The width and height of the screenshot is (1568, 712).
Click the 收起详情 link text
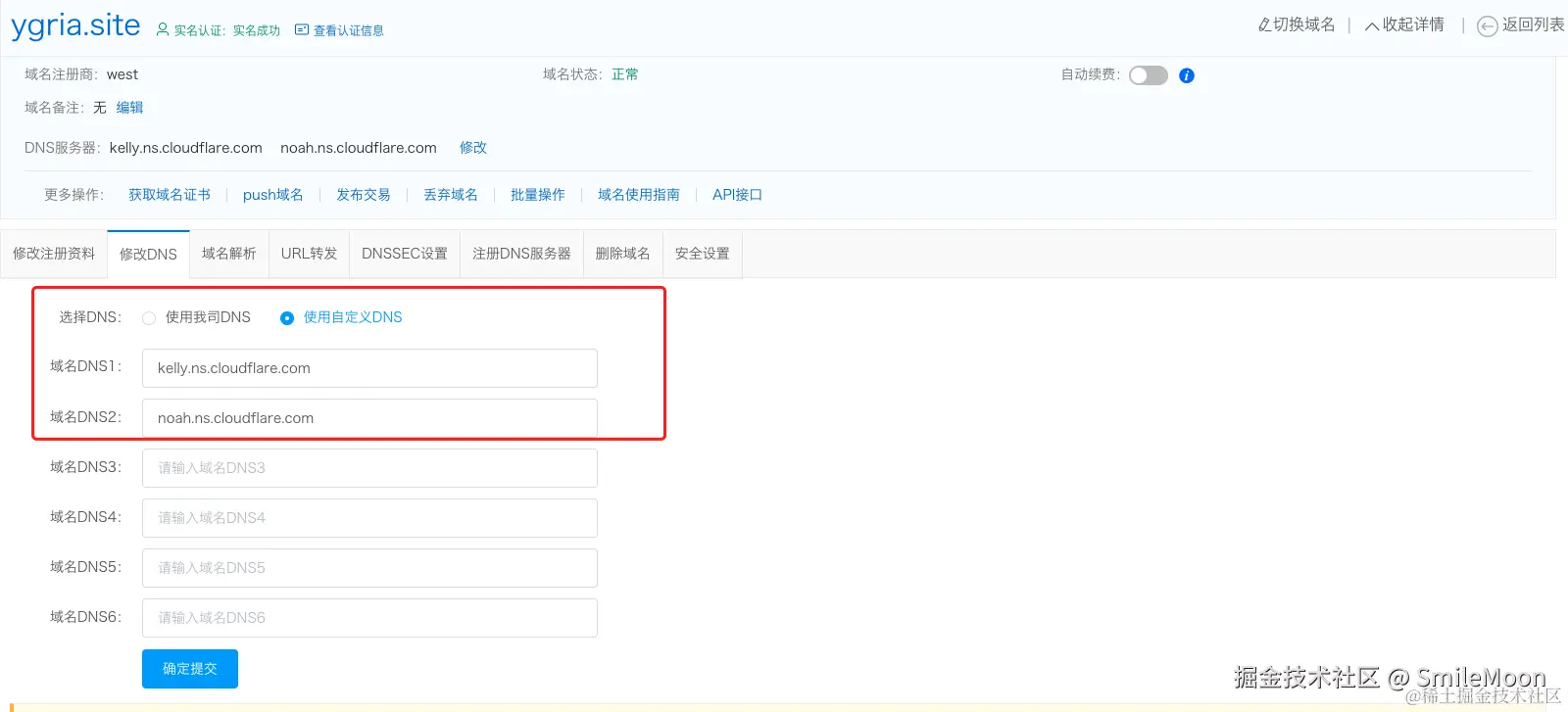coord(1413,24)
